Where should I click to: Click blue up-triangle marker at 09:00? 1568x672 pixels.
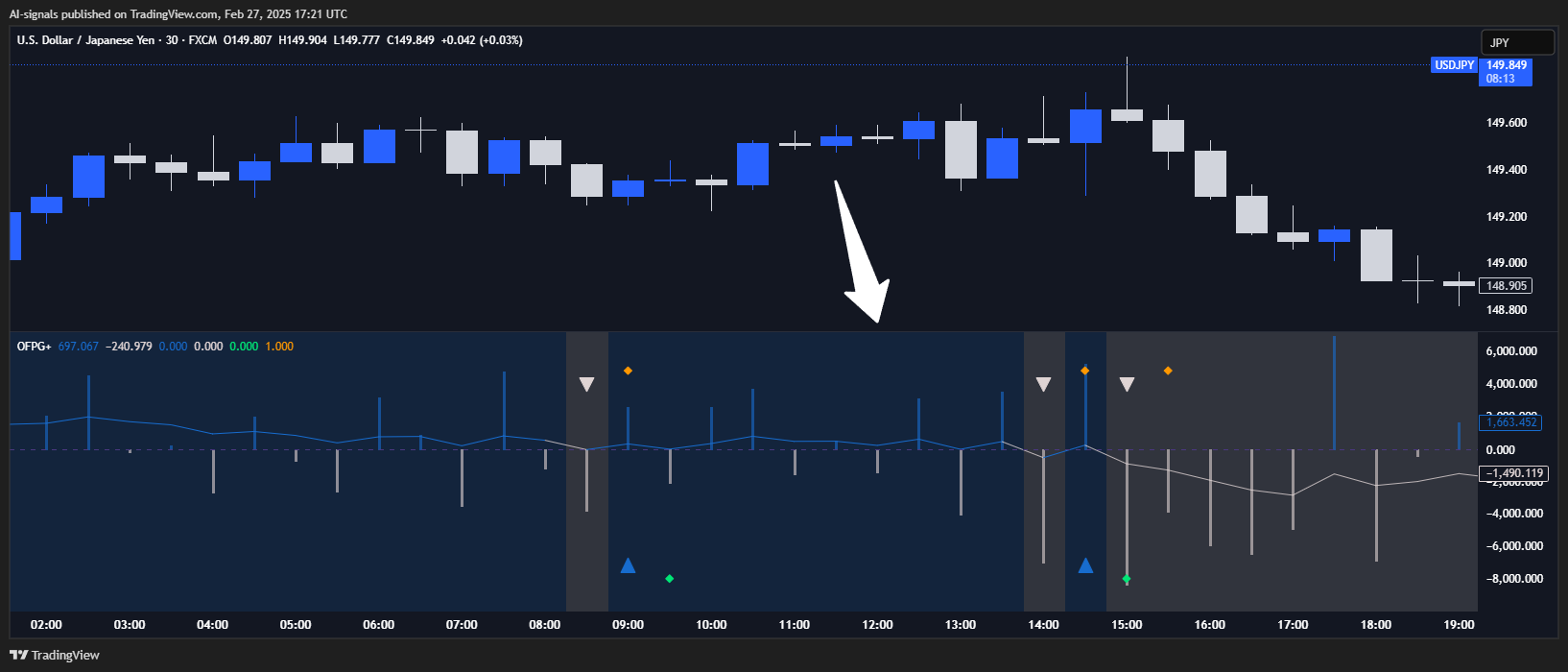click(628, 565)
